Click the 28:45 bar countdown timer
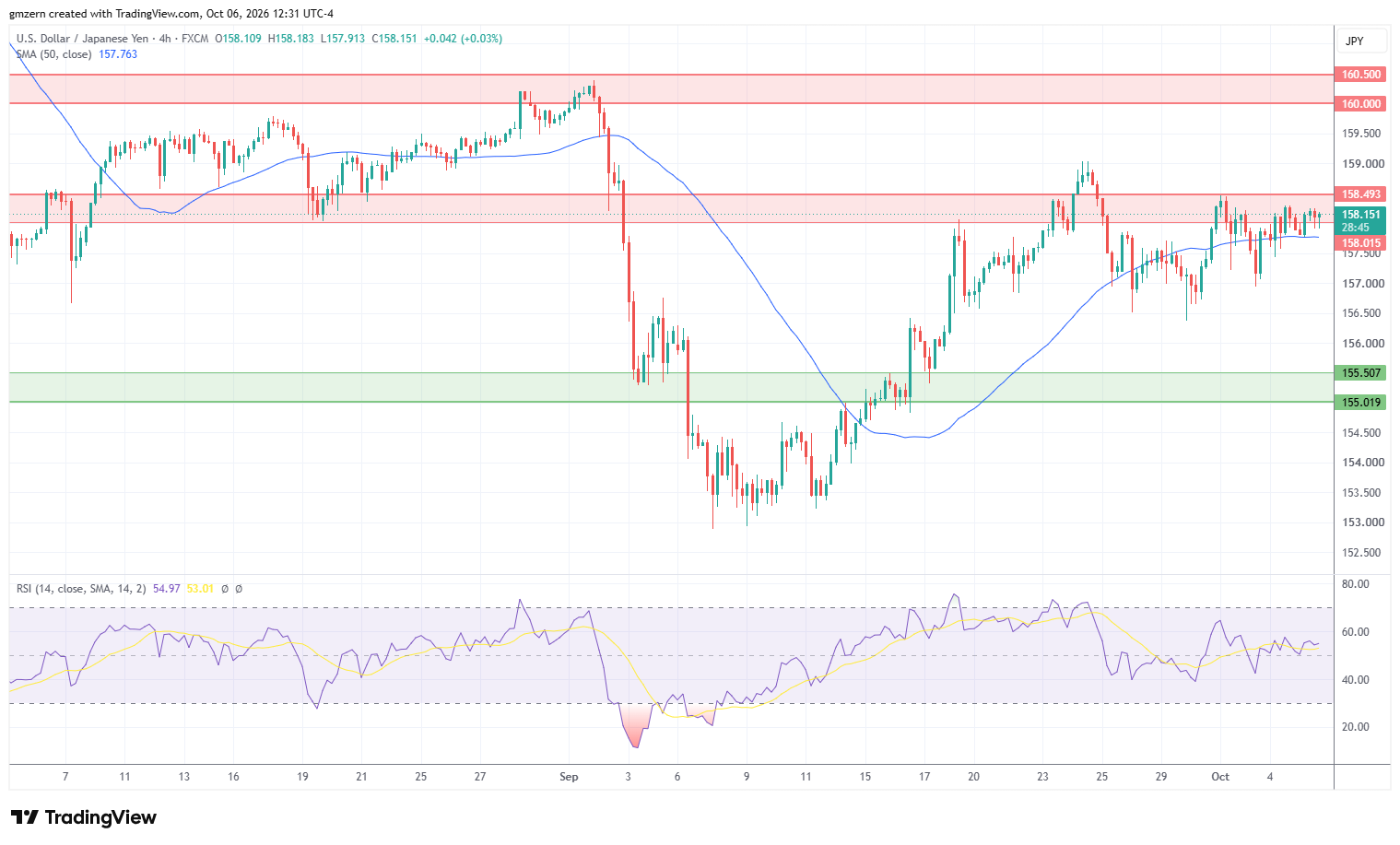1400x845 pixels. (x=1355, y=228)
